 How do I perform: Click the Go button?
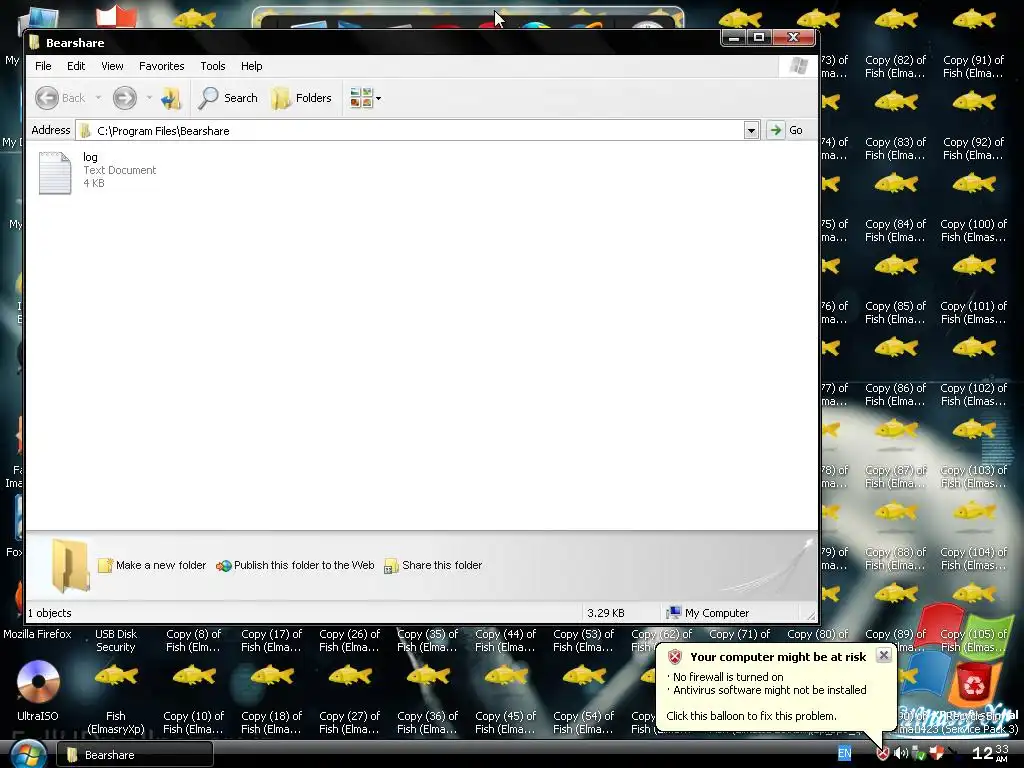pos(786,130)
